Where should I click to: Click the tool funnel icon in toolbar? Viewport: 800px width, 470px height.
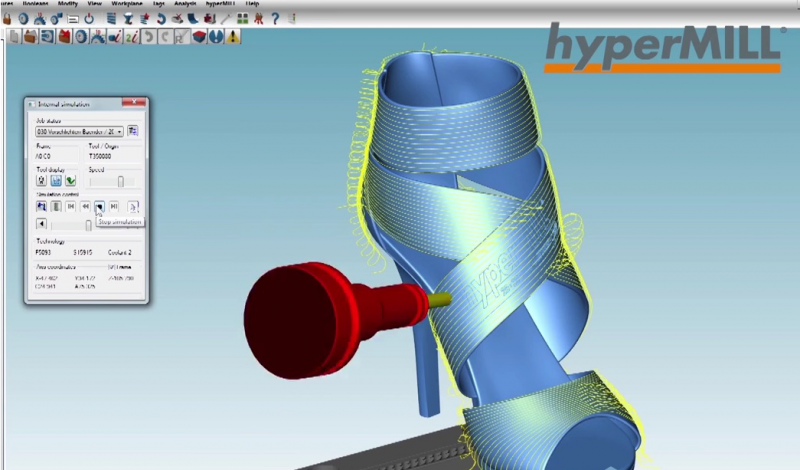point(128,19)
